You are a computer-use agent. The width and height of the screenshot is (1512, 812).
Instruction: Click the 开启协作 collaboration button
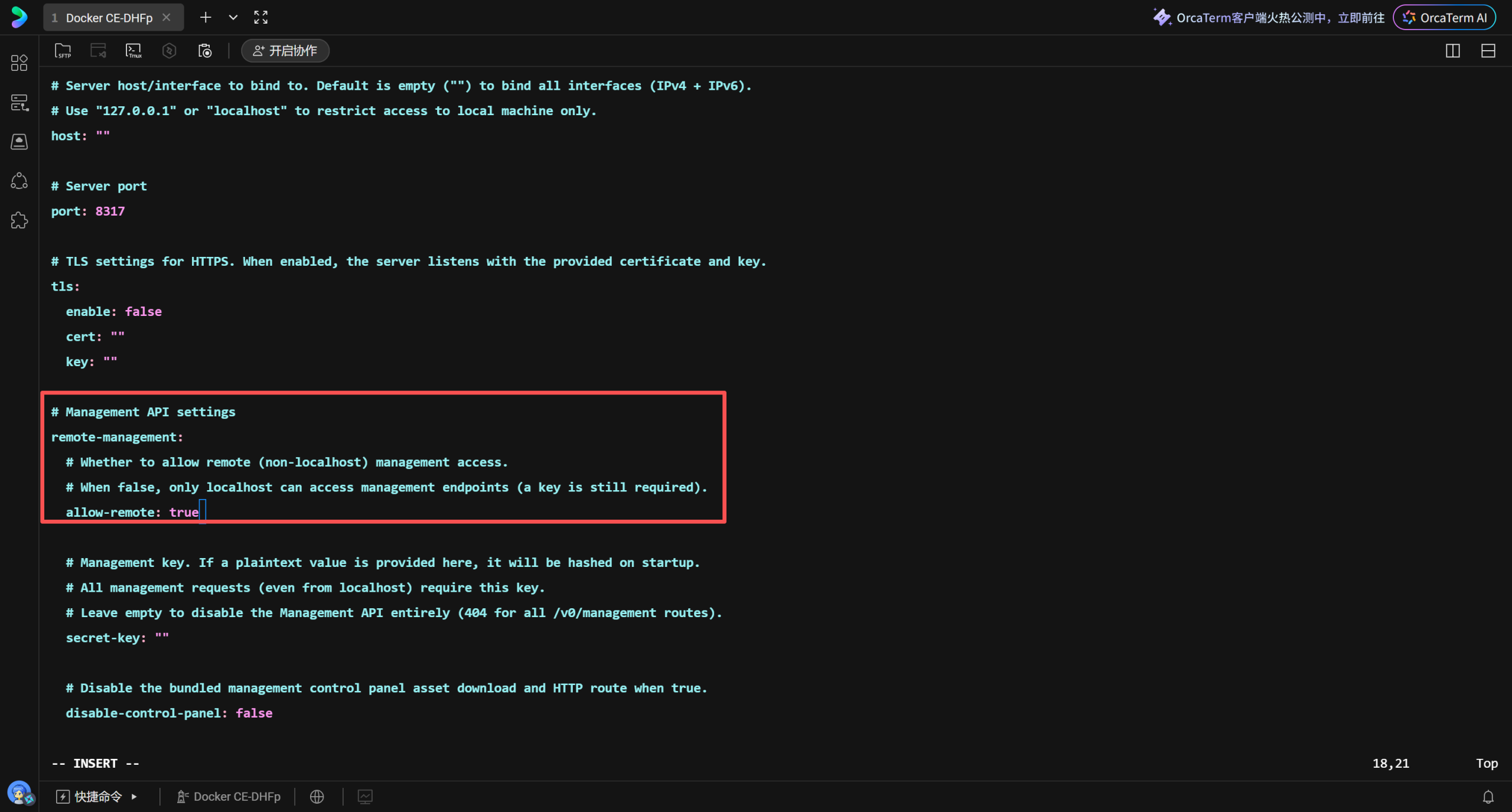point(285,51)
